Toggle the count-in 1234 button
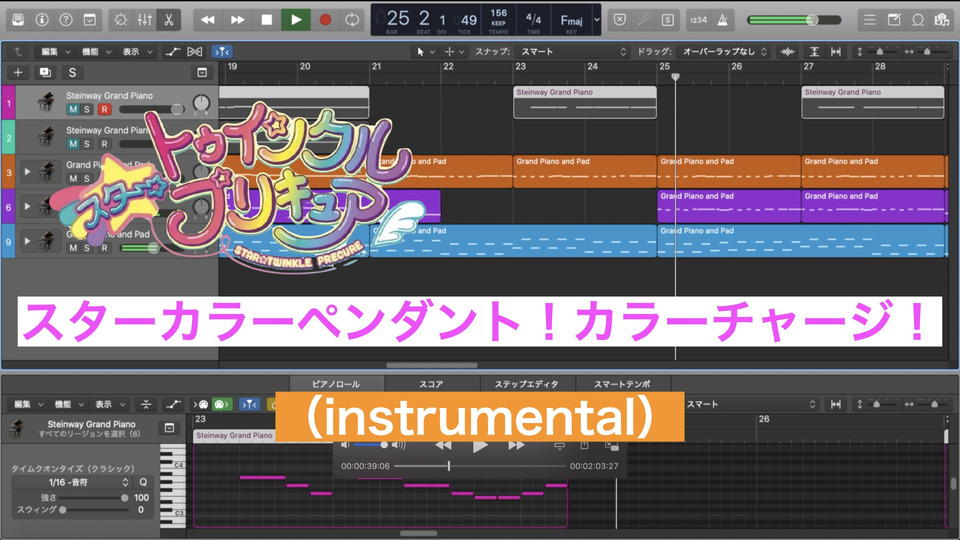The image size is (960, 540). (697, 19)
